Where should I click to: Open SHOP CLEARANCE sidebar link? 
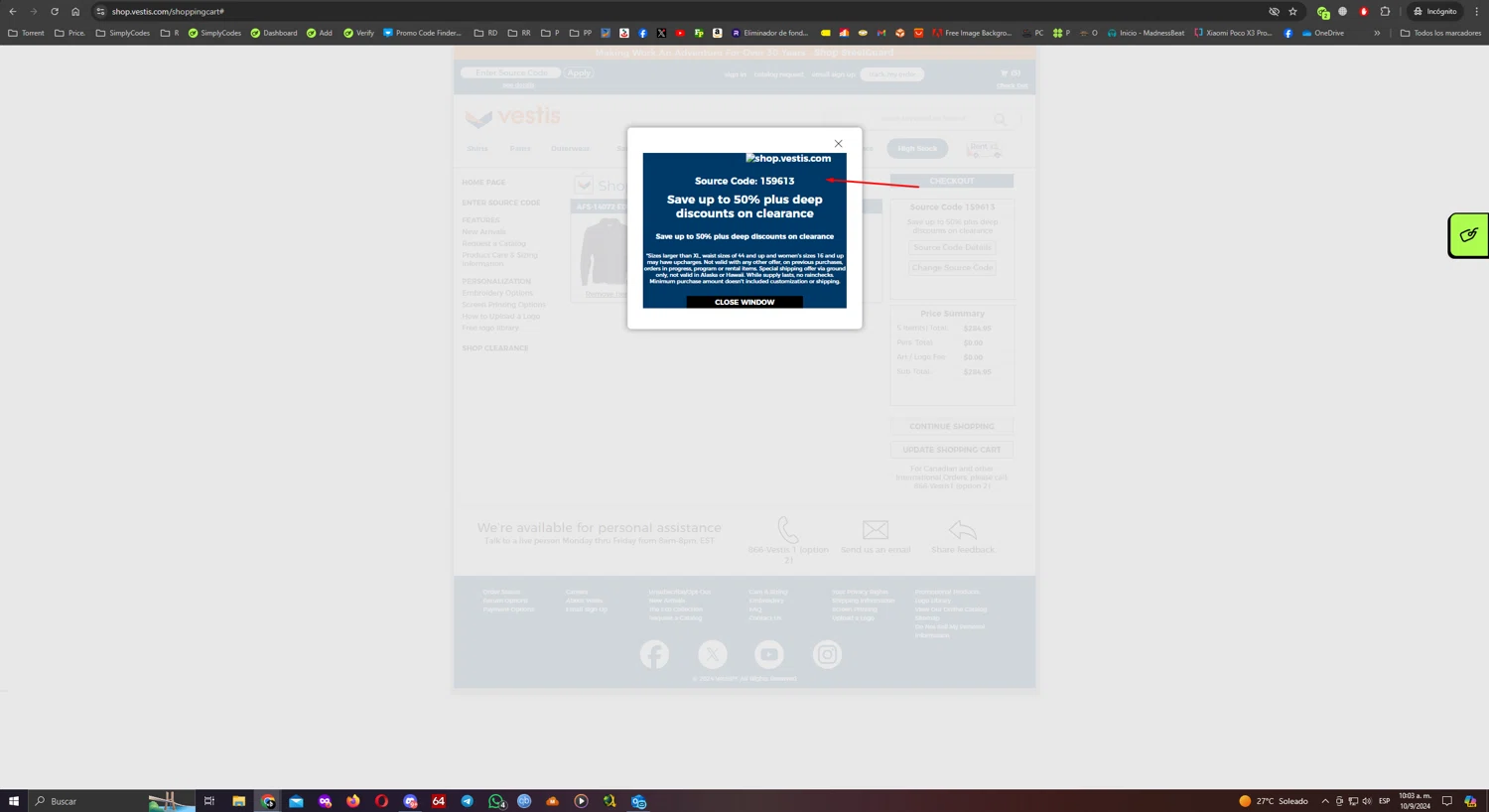point(495,348)
